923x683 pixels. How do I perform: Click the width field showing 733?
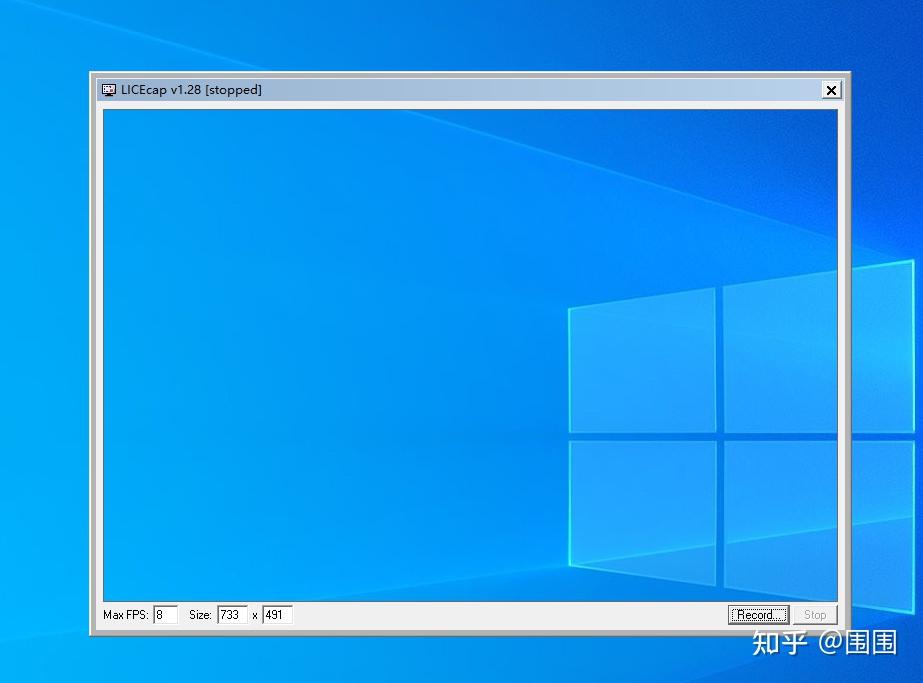pos(232,615)
